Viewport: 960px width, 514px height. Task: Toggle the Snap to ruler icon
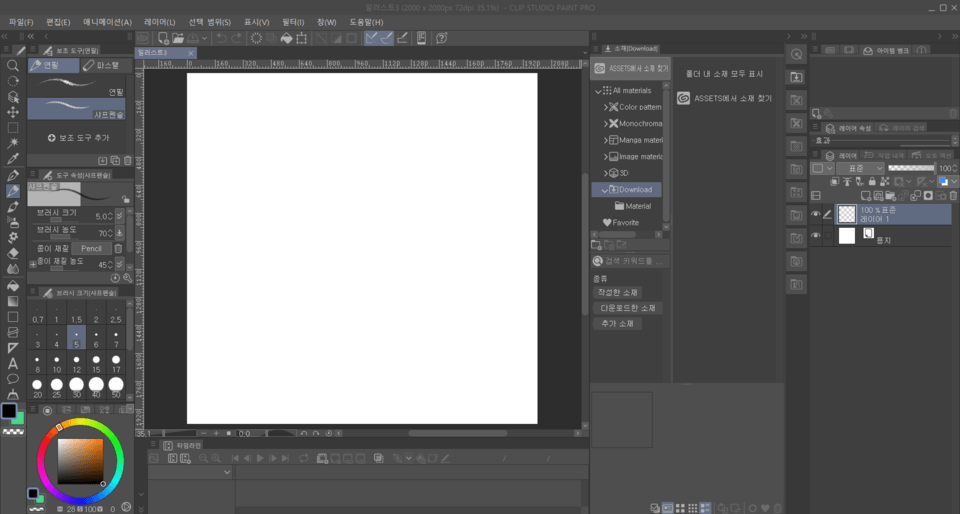pos(371,38)
